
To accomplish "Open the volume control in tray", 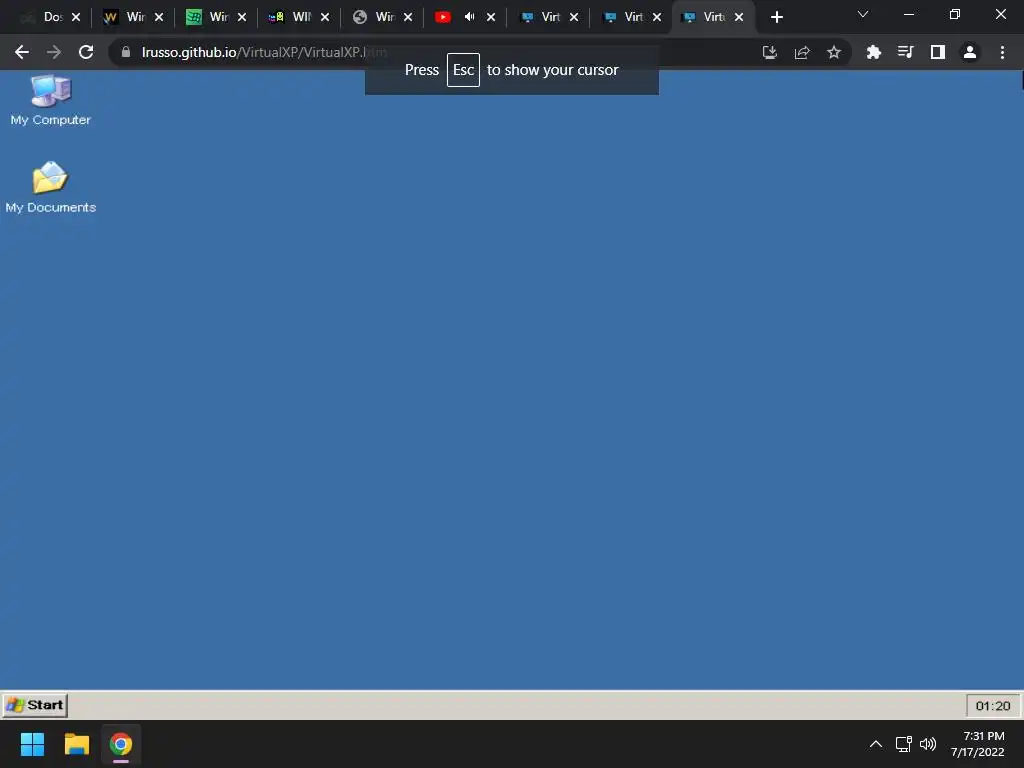I will pos(928,744).
